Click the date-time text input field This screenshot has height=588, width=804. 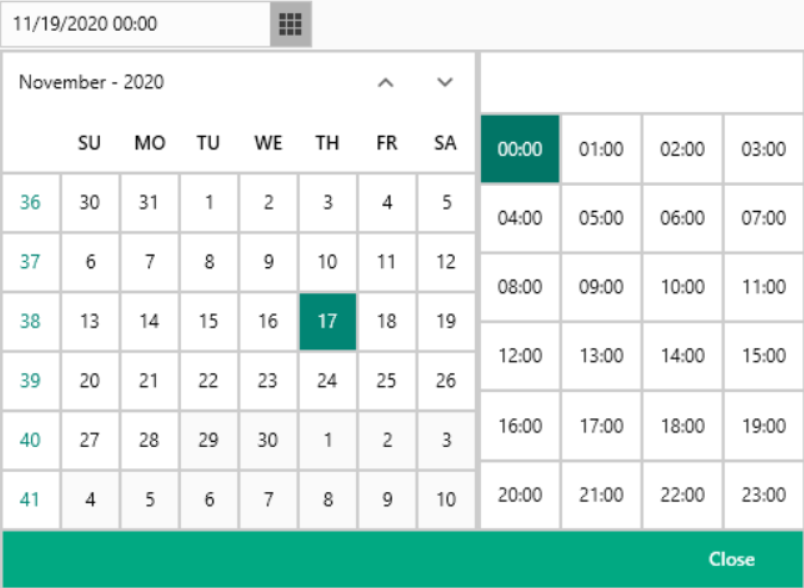[x=136, y=24]
